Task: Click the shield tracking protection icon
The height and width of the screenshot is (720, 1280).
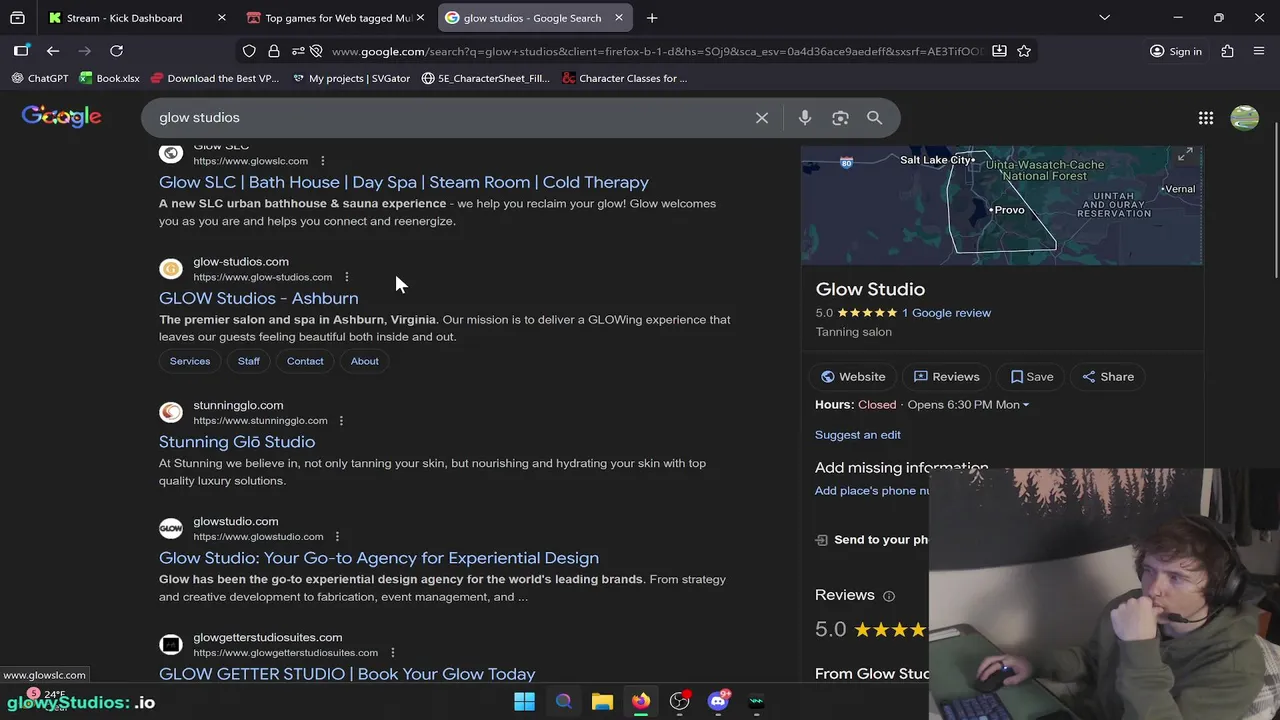Action: [249, 51]
